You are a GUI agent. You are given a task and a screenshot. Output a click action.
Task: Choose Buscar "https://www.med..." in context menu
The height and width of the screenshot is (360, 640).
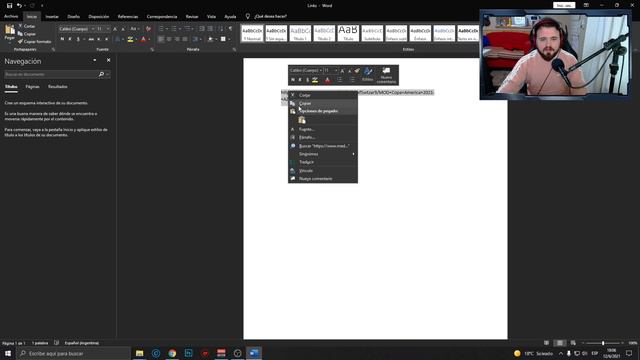(x=323, y=146)
